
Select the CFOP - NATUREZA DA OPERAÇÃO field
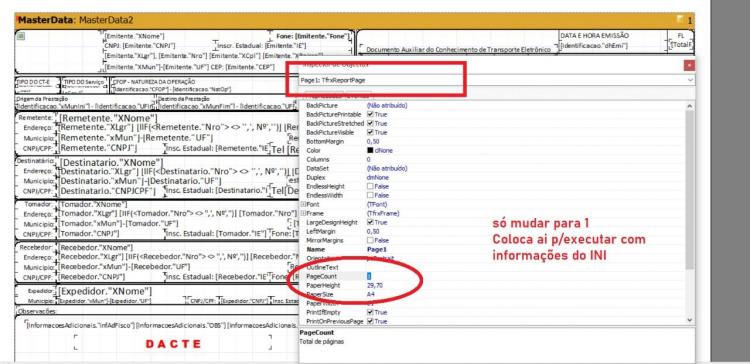154,82
